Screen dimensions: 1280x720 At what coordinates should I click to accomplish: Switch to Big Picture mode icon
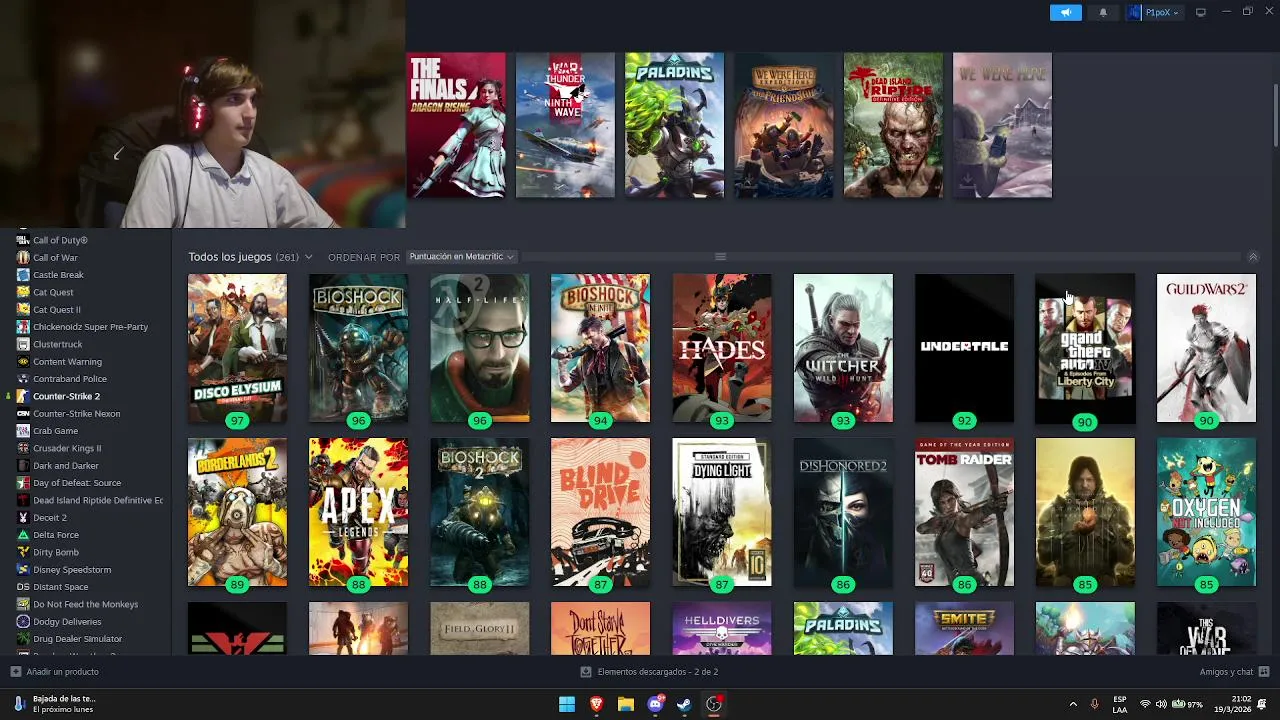coord(1201,12)
